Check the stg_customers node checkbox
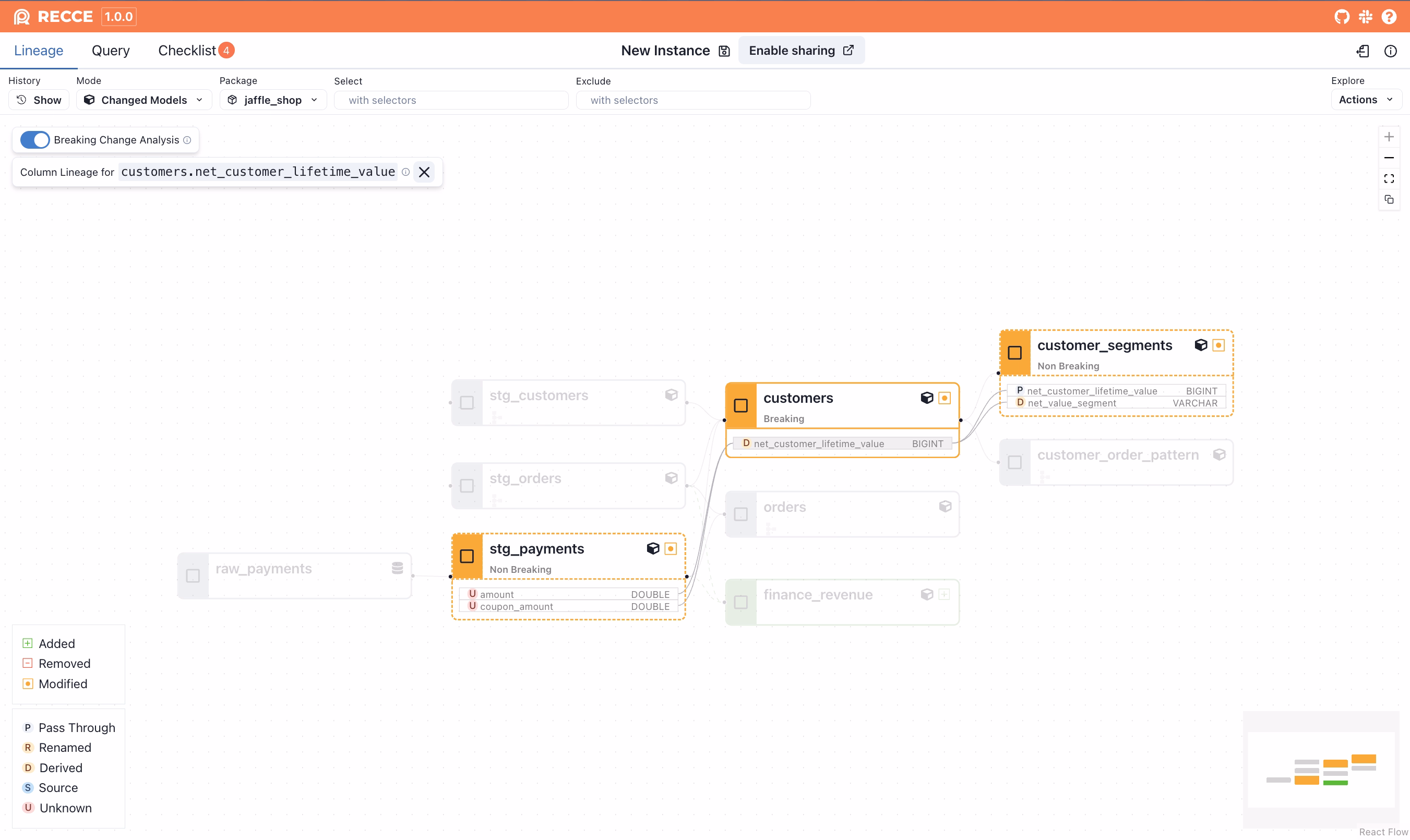The height and width of the screenshot is (840, 1410). [467, 403]
